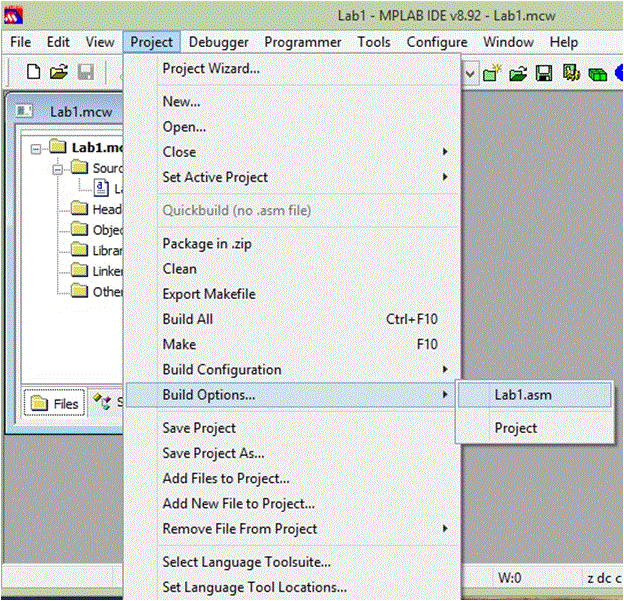Choose Set Language Tool Locations... entry
The image size is (624, 601).
coord(293,587)
